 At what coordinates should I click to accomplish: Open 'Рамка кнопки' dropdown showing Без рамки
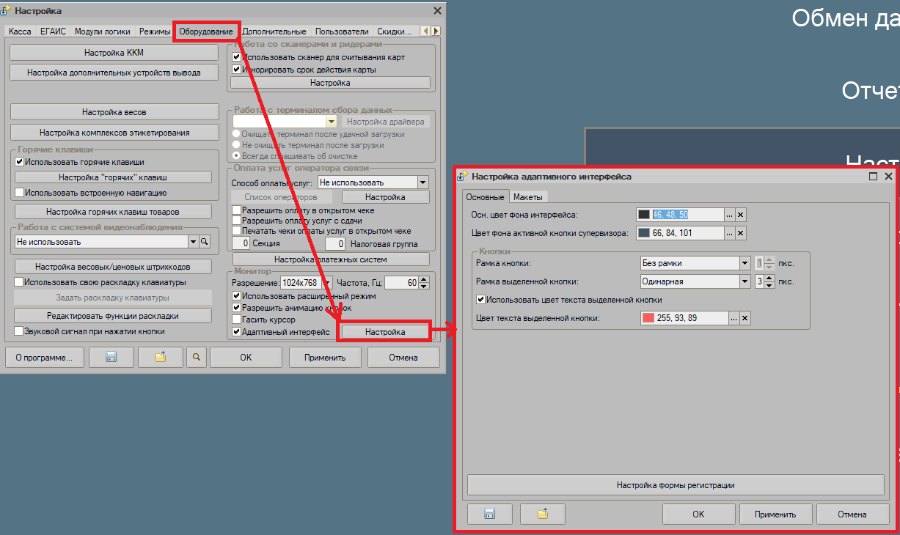744,263
